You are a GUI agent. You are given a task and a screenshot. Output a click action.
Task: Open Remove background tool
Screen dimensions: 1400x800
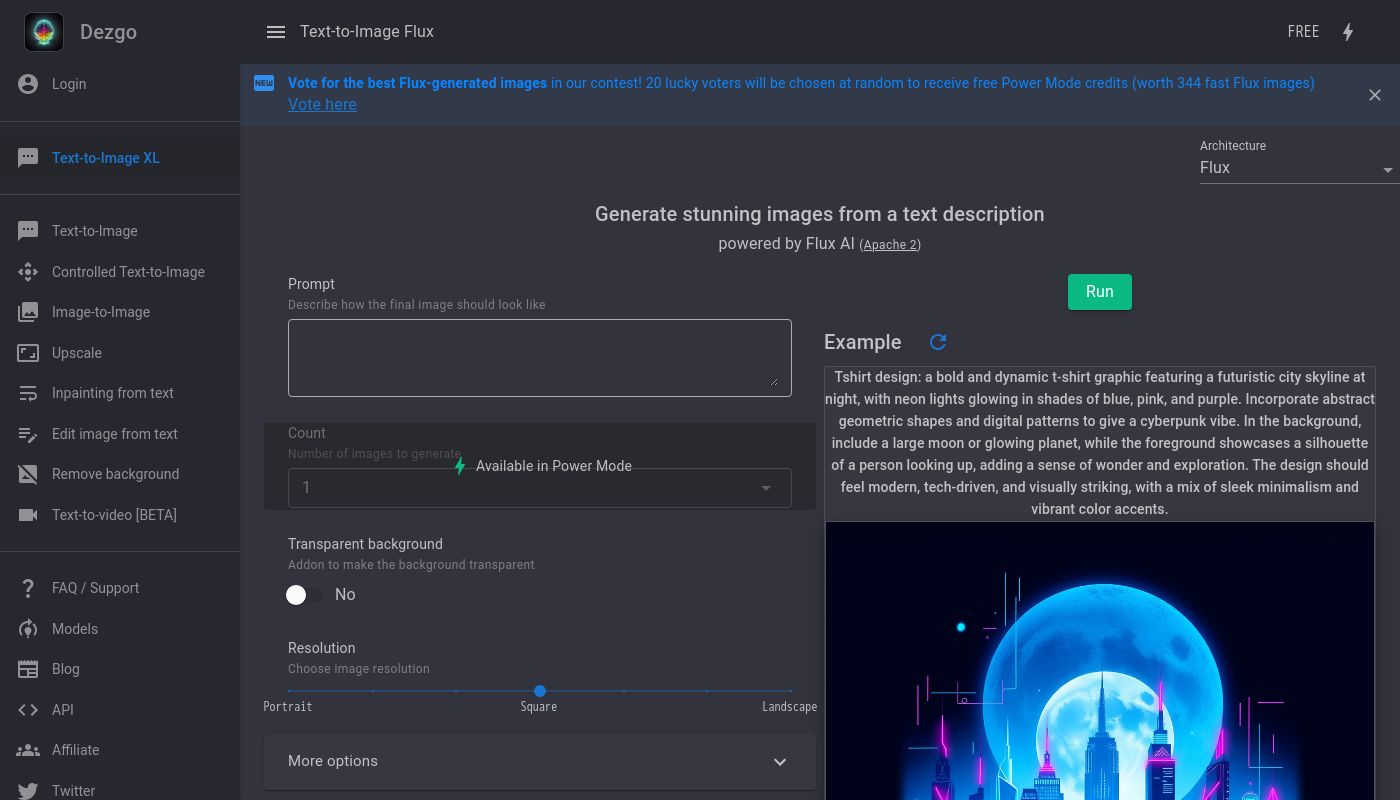tap(120, 474)
